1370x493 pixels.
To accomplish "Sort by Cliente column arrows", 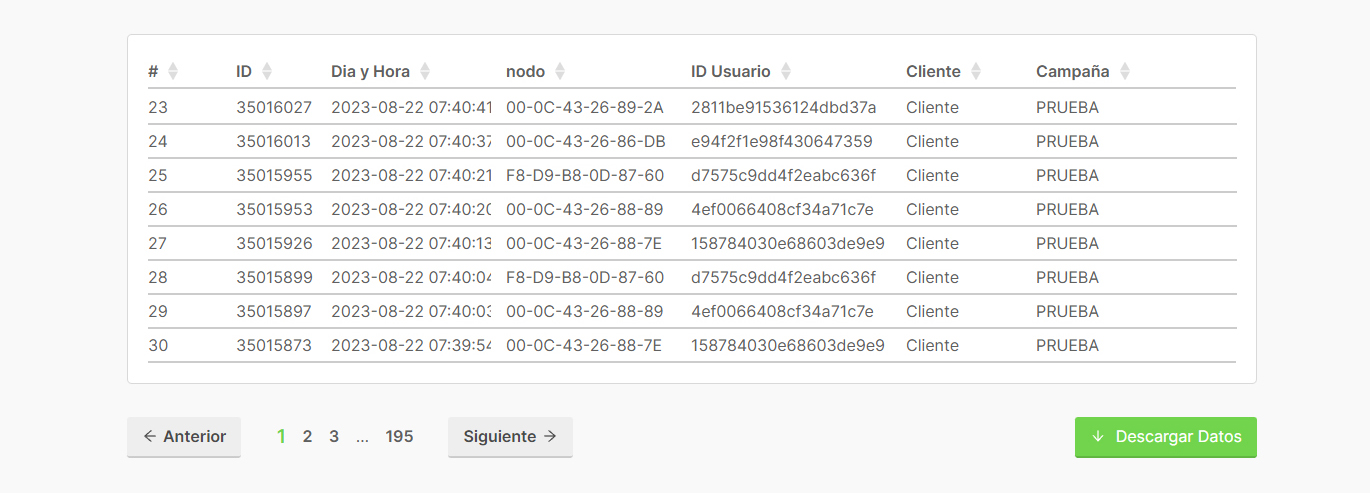I will (x=976, y=72).
